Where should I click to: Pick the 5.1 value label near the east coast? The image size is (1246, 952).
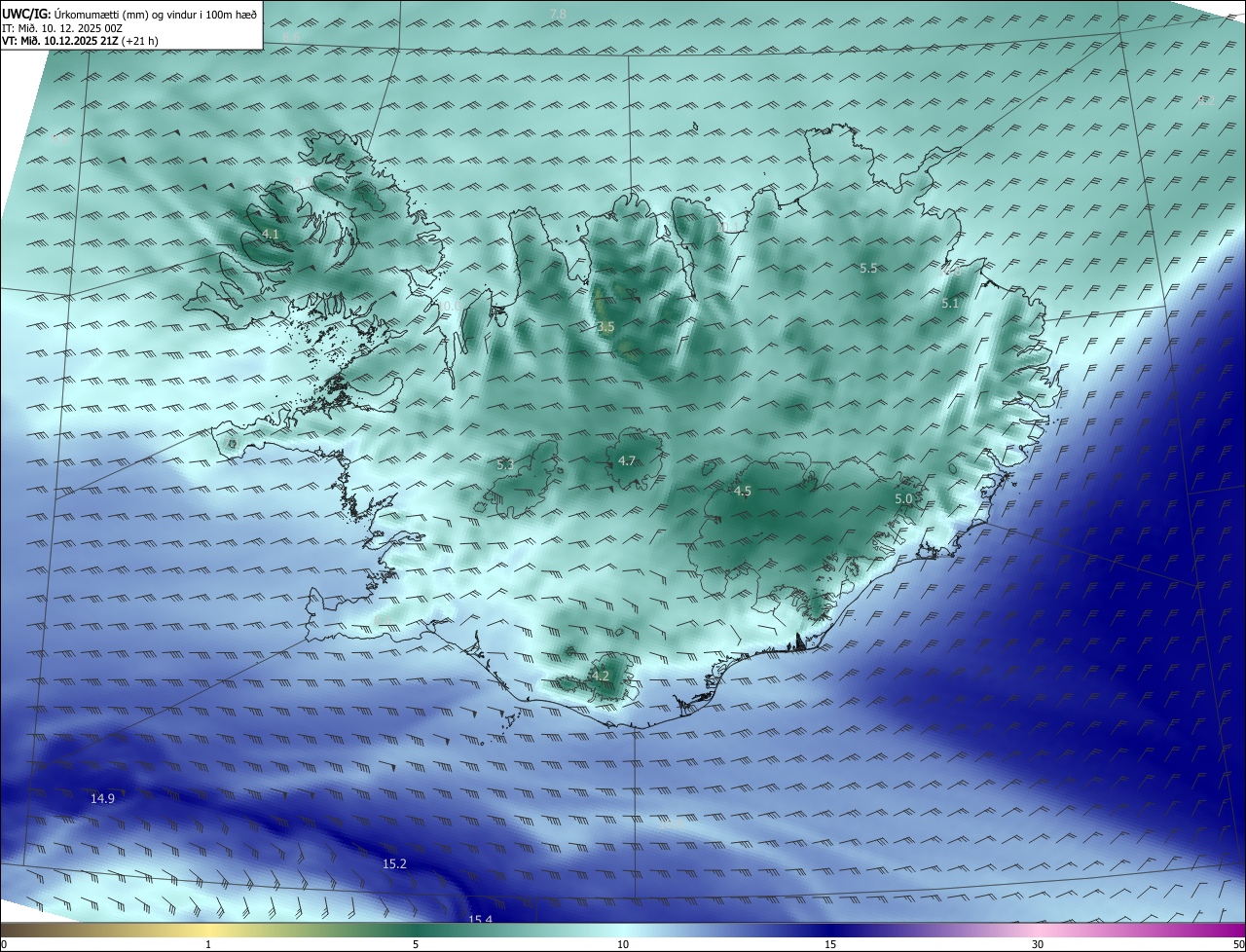(950, 304)
